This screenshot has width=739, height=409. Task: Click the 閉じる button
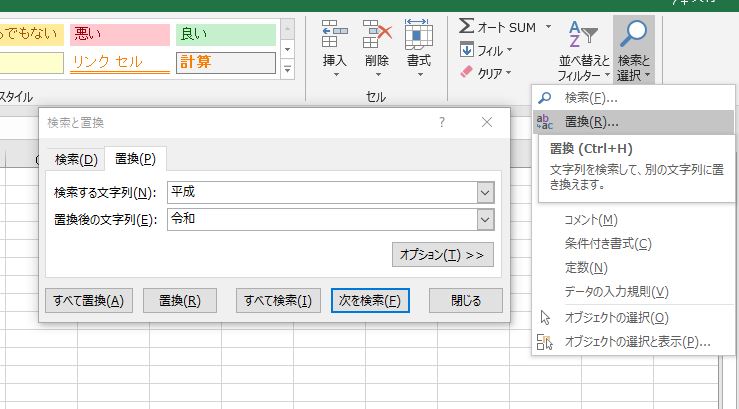point(466,301)
